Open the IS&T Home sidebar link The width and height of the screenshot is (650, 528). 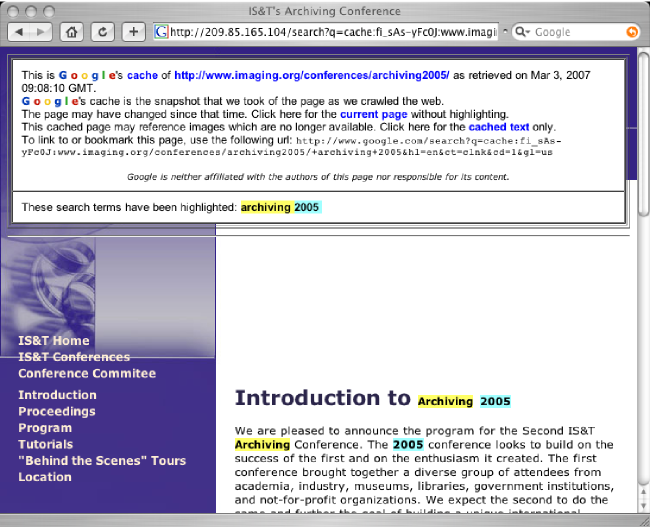53,341
